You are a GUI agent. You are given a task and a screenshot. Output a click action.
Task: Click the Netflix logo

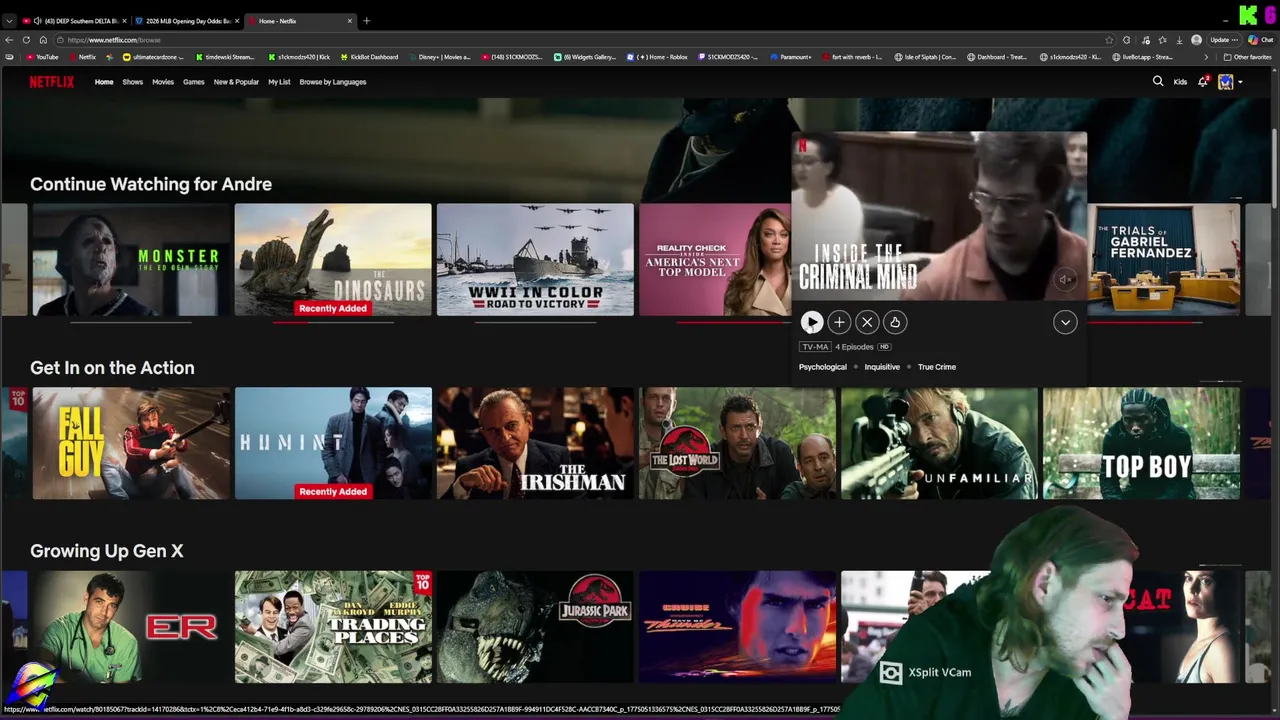[x=51, y=82]
